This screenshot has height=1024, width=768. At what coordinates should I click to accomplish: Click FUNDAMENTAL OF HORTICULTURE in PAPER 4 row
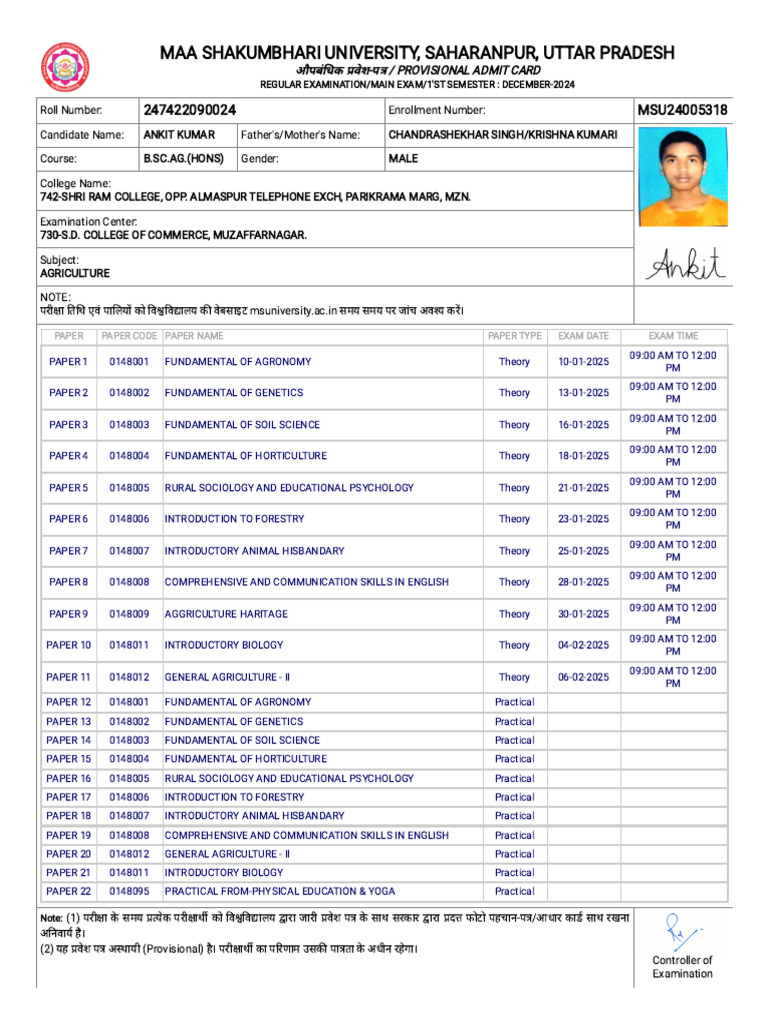246,456
